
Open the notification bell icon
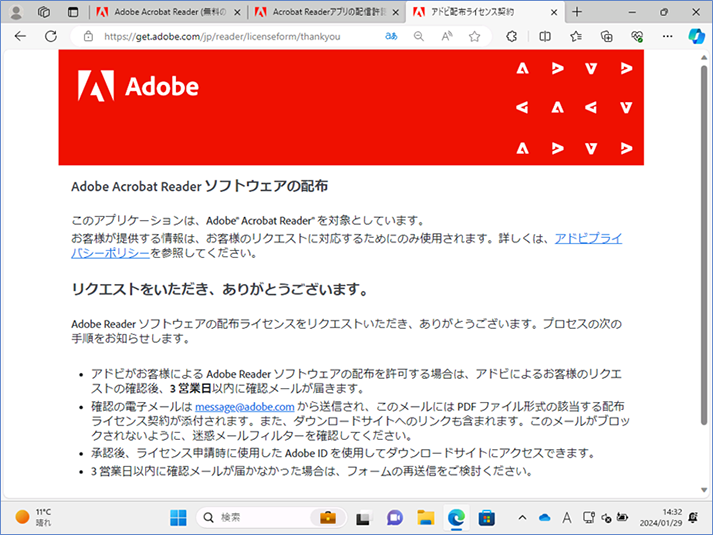[x=693, y=517]
